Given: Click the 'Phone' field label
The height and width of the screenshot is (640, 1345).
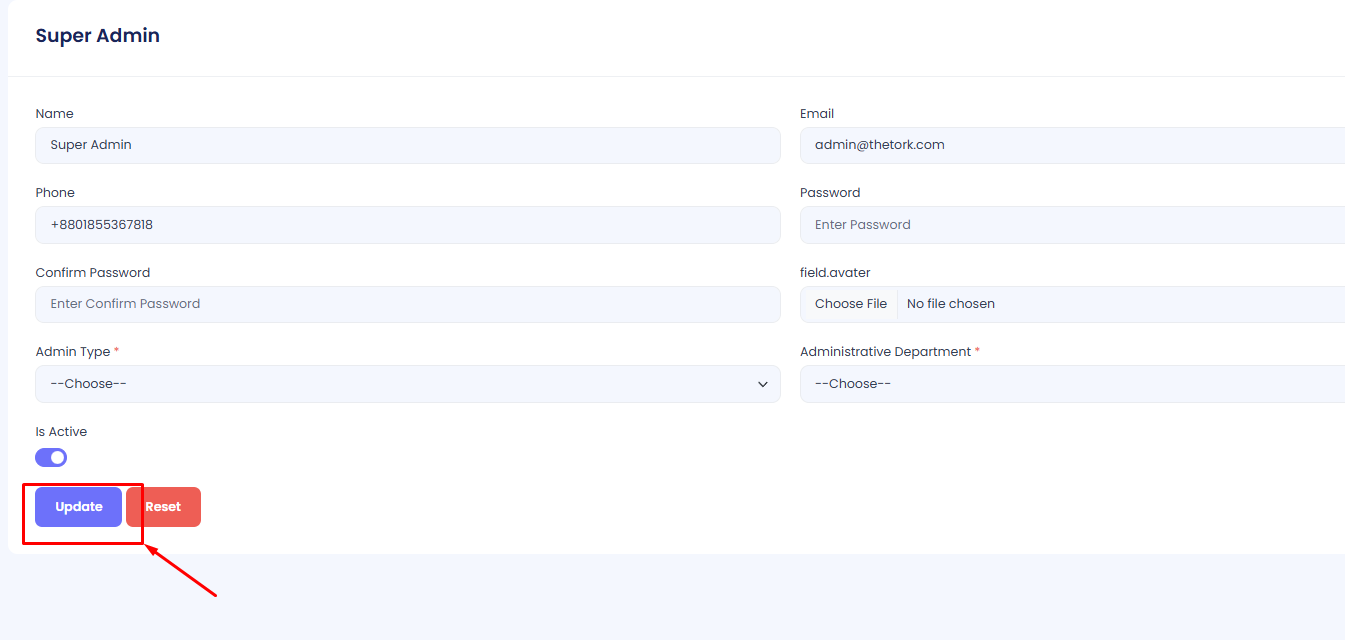Looking at the screenshot, I should (x=55, y=193).
